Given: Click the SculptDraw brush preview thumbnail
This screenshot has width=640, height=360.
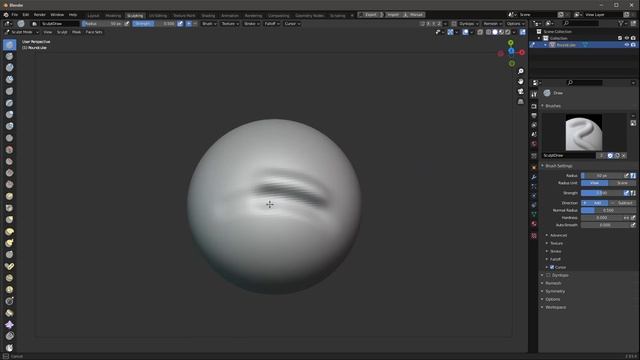Looking at the screenshot, I should pos(584,132).
